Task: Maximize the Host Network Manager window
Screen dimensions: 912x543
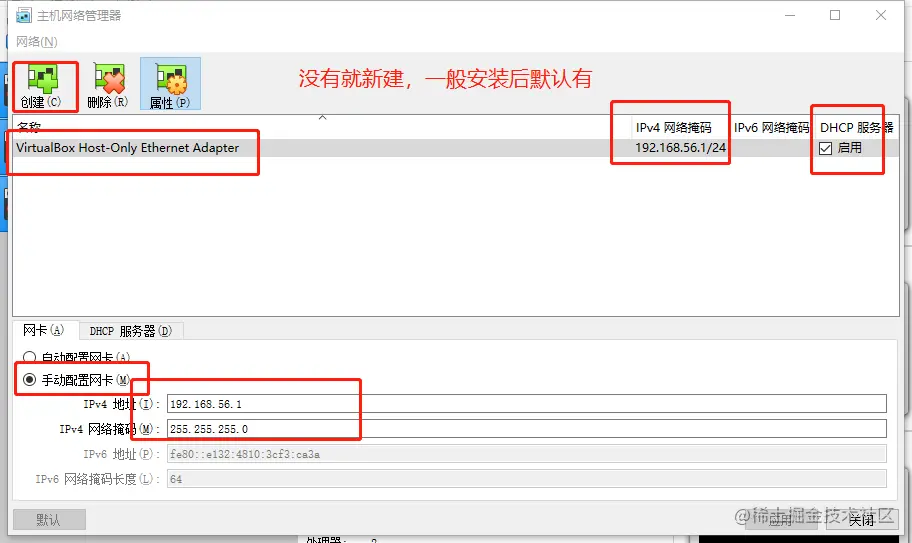Action: coord(835,15)
